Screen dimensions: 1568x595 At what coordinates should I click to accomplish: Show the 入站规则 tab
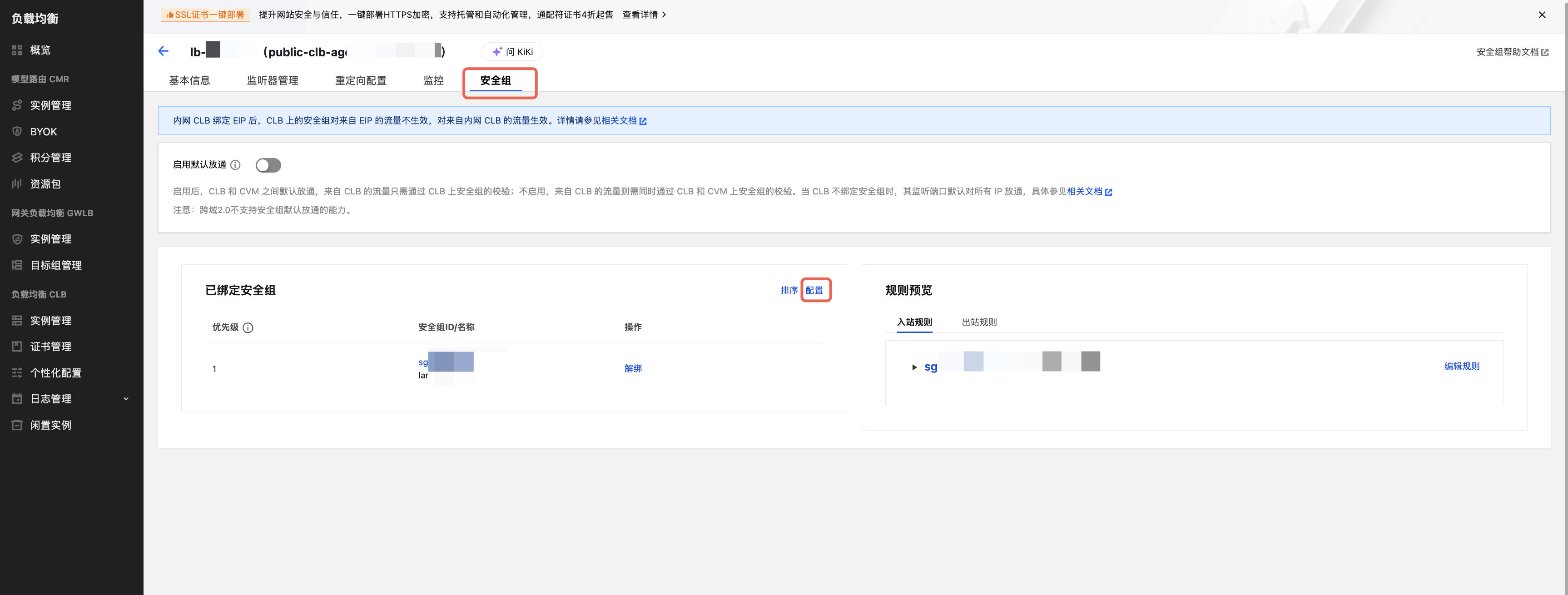[914, 322]
